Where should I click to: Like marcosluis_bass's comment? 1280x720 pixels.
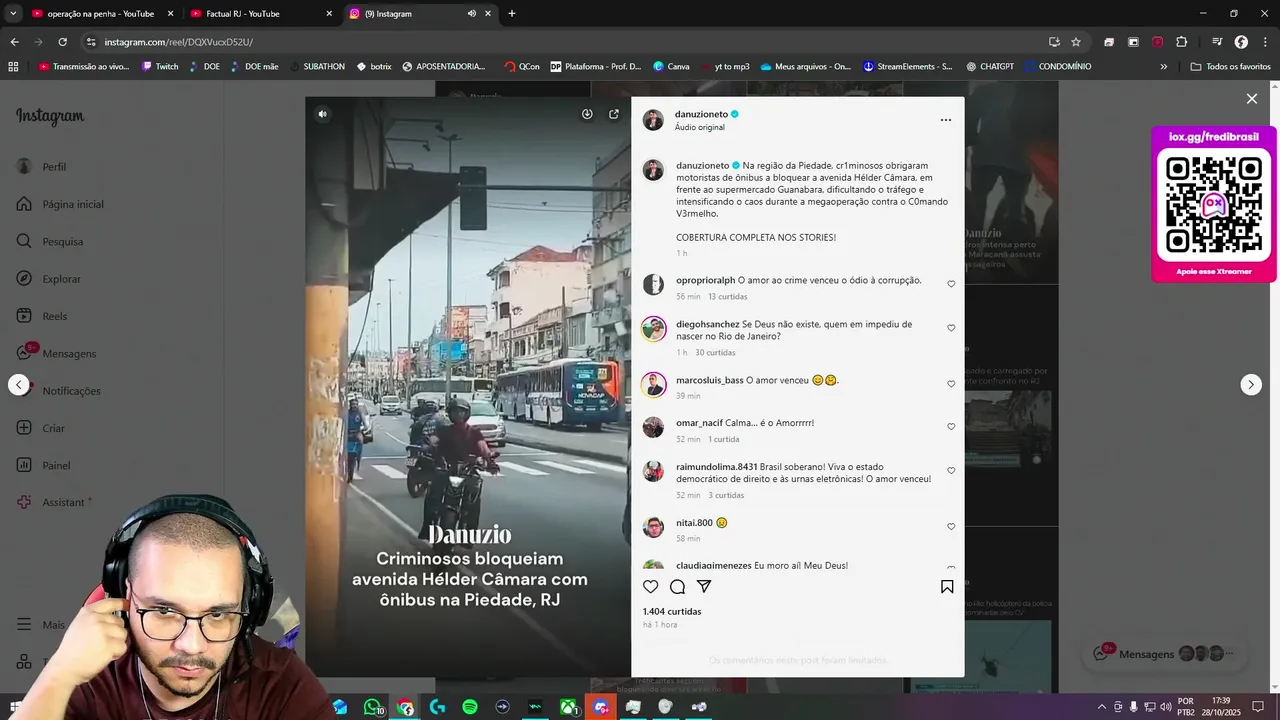click(x=951, y=384)
